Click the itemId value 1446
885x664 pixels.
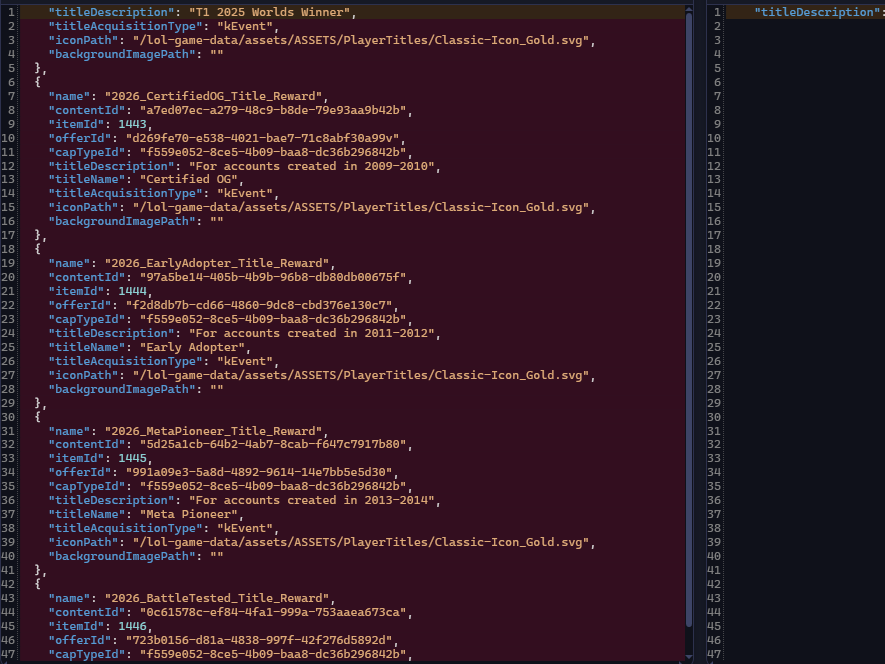(132, 626)
